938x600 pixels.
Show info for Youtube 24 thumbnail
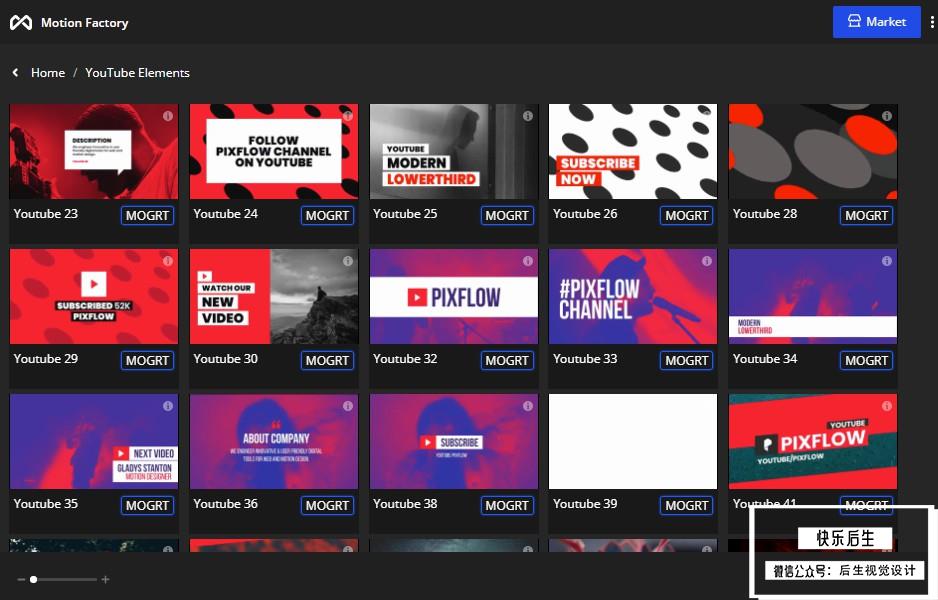click(348, 116)
